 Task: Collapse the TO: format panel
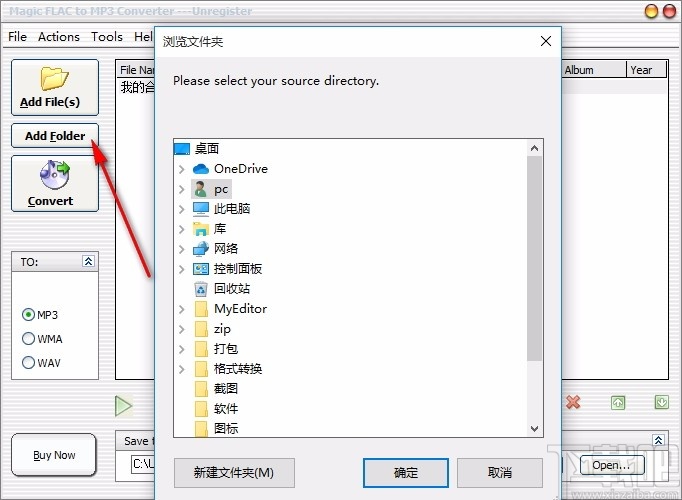[88, 261]
